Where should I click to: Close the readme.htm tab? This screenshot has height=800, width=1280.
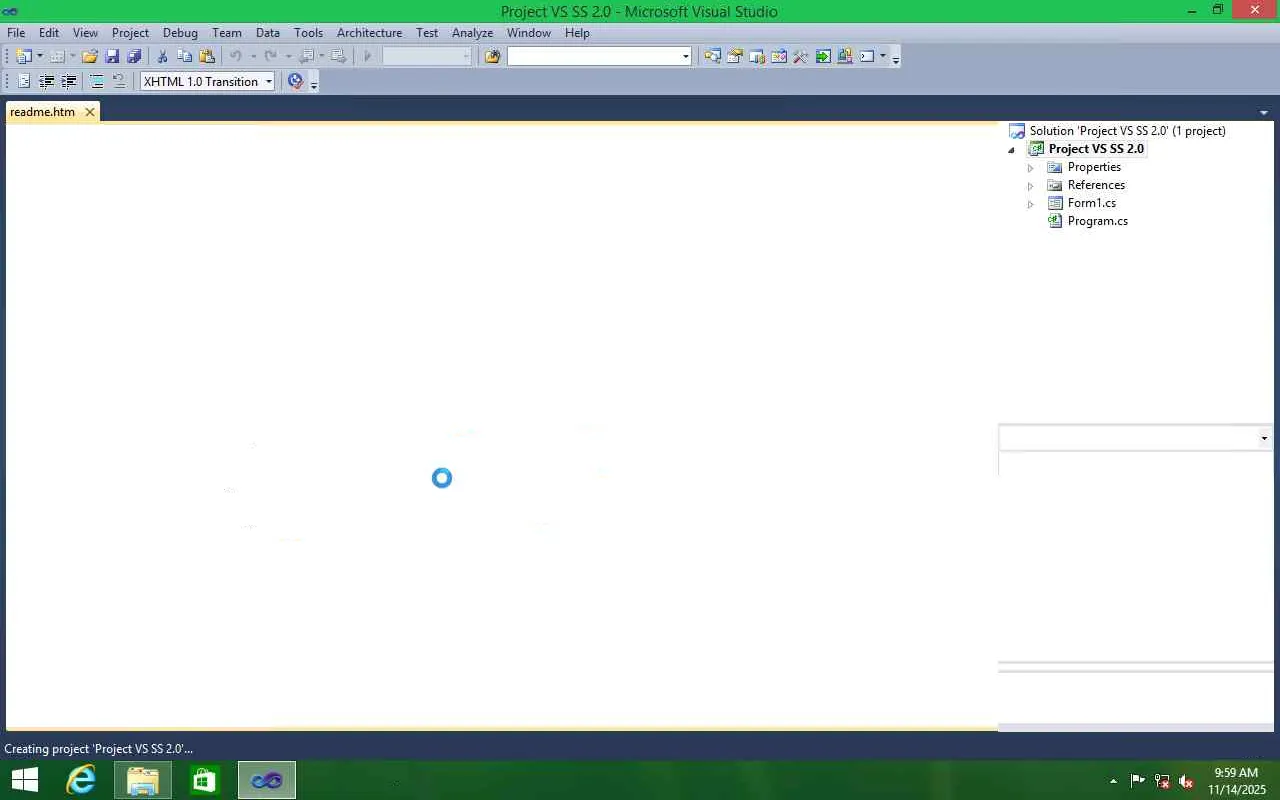(x=90, y=112)
